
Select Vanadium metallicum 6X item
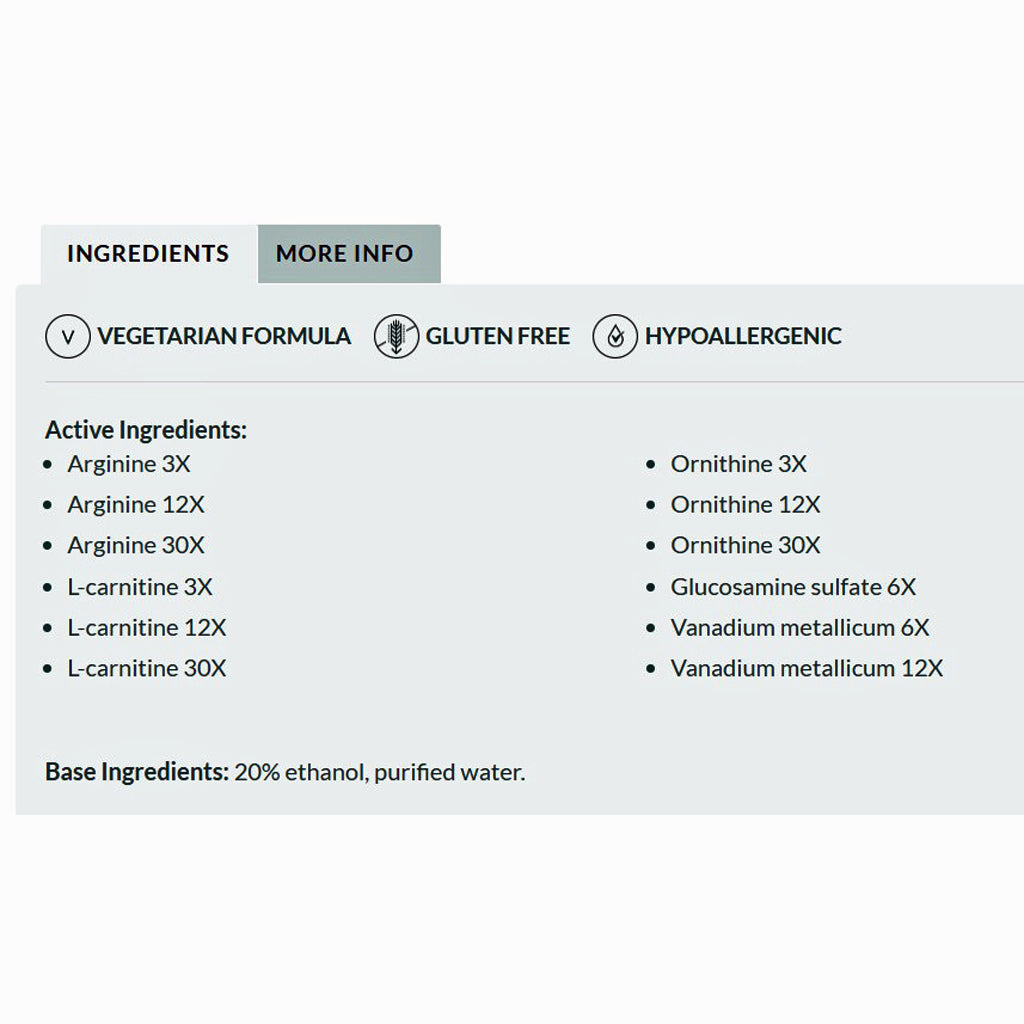pos(800,628)
